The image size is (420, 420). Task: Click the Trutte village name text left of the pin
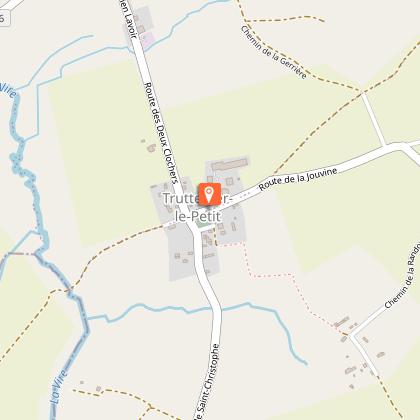click(180, 199)
